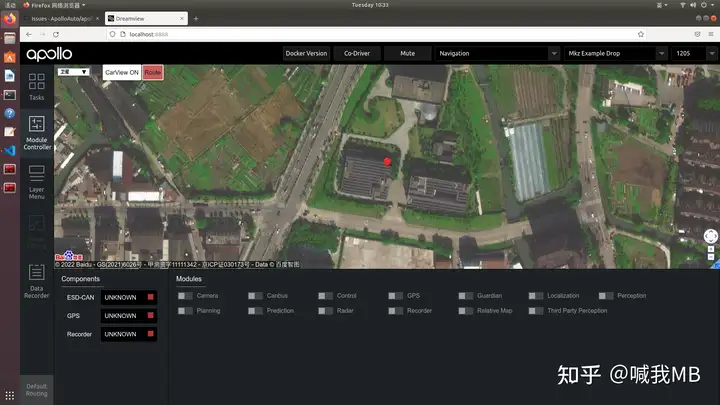This screenshot has width=720, height=405.
Task: Open Firefox hamburger menu
Action: click(x=711, y=34)
